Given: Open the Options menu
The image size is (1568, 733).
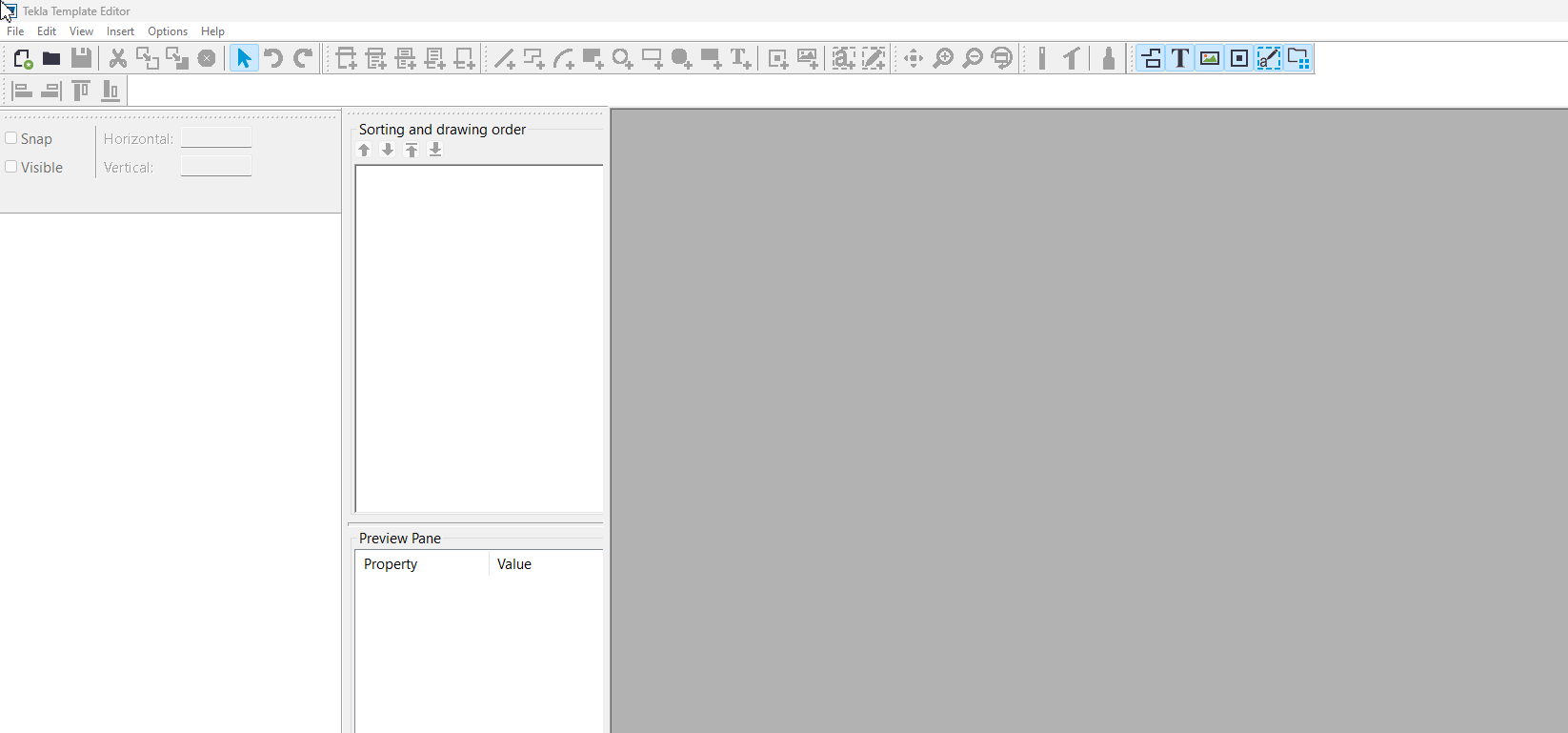Looking at the screenshot, I should tap(168, 31).
